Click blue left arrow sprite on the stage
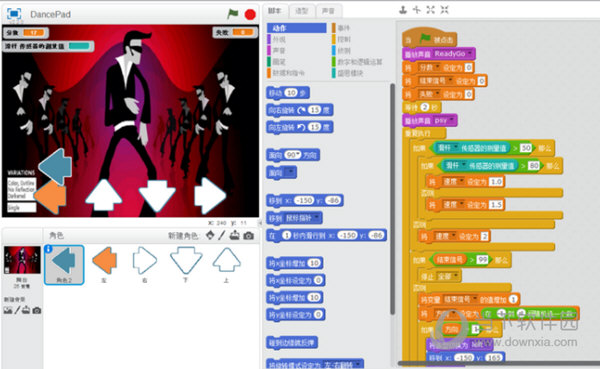This screenshot has width=600, height=369. pyautogui.click(x=55, y=167)
